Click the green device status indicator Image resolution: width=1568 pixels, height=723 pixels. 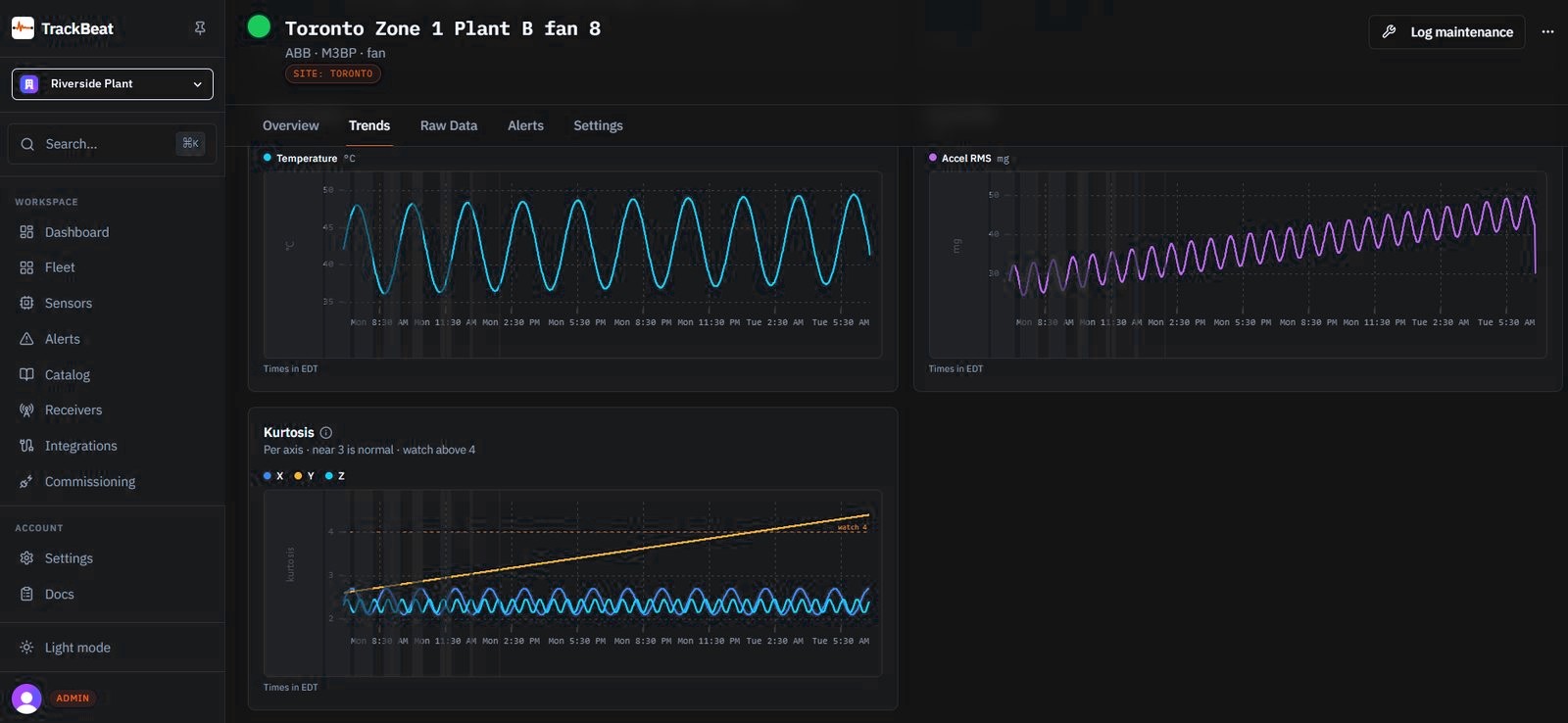tap(259, 26)
